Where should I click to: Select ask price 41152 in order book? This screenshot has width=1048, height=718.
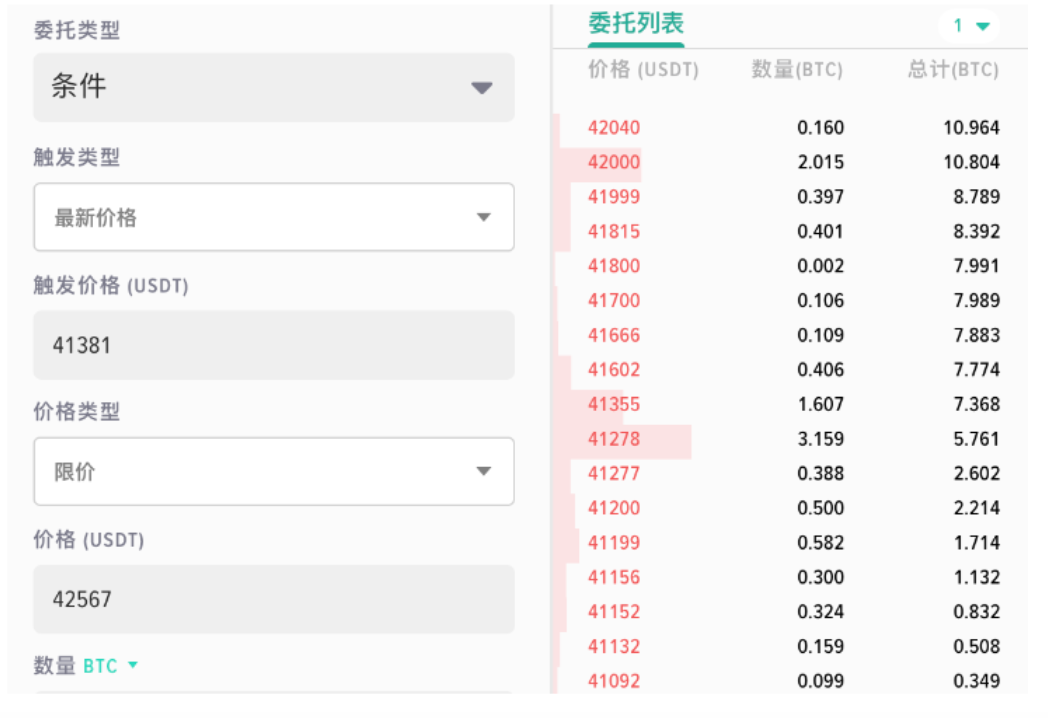[614, 612]
